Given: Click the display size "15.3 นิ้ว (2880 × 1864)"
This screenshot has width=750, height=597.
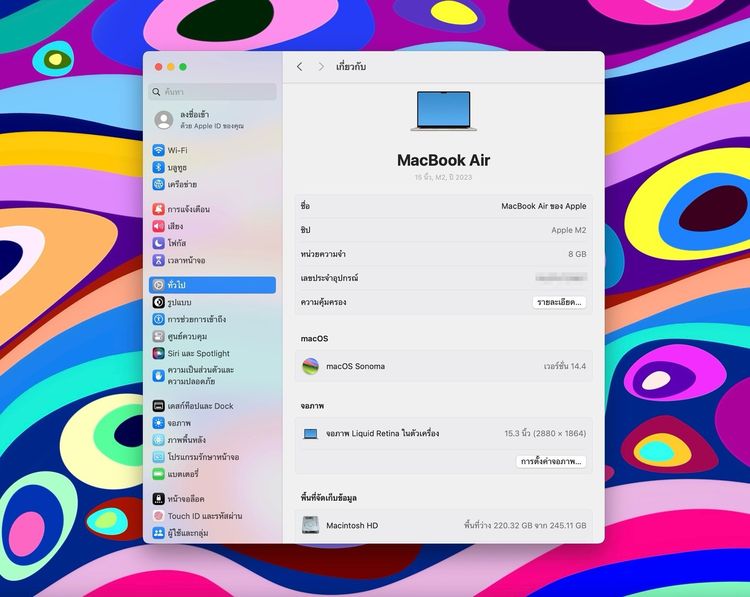Looking at the screenshot, I should click(545, 433).
